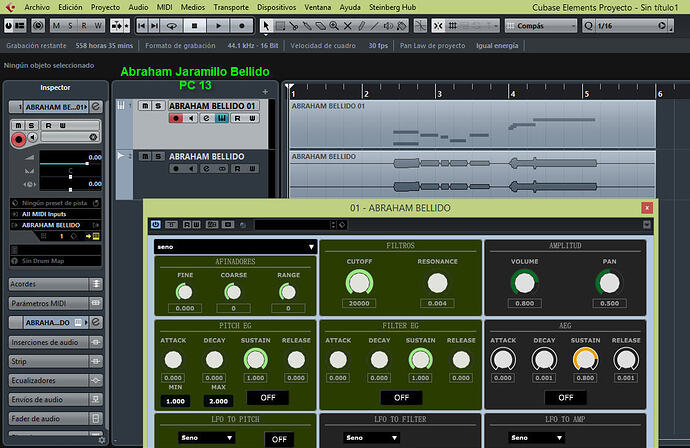Click the transport Record button
The height and width of the screenshot is (448, 690).
point(244,25)
